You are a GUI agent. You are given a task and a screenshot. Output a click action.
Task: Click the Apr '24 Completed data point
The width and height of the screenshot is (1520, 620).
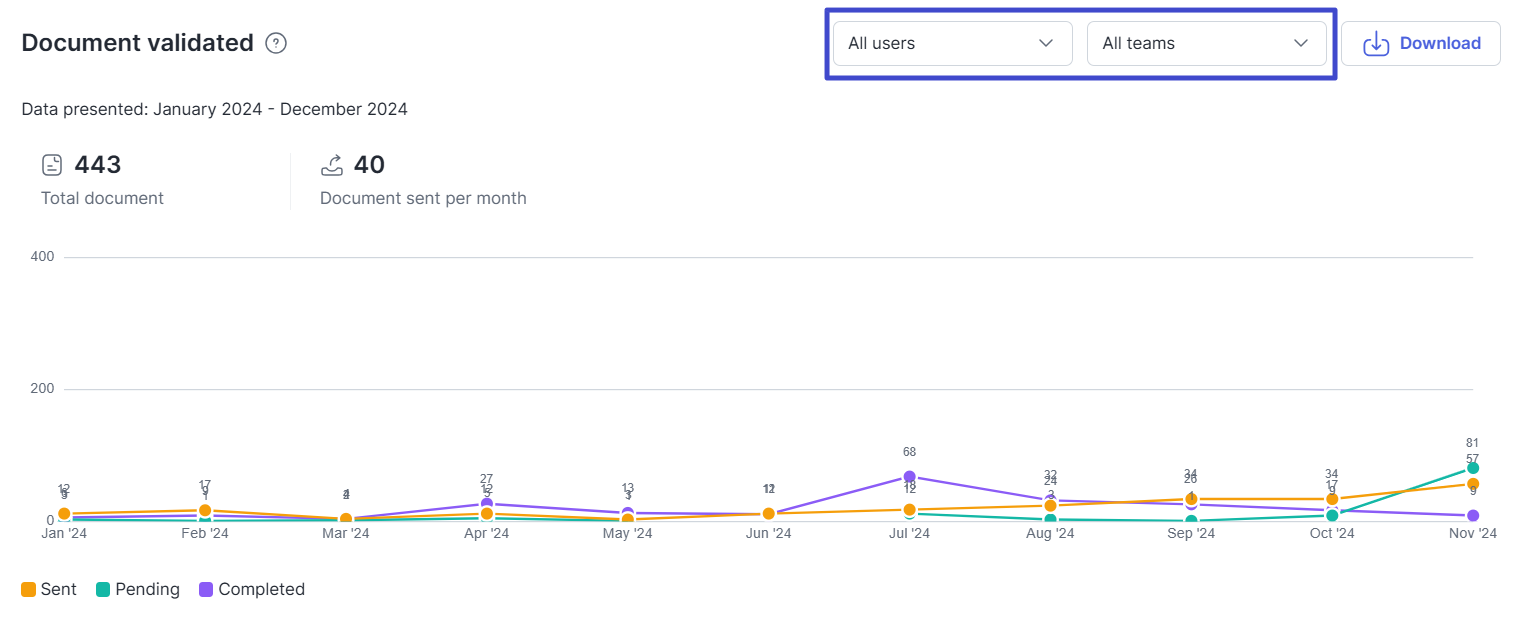tap(487, 504)
